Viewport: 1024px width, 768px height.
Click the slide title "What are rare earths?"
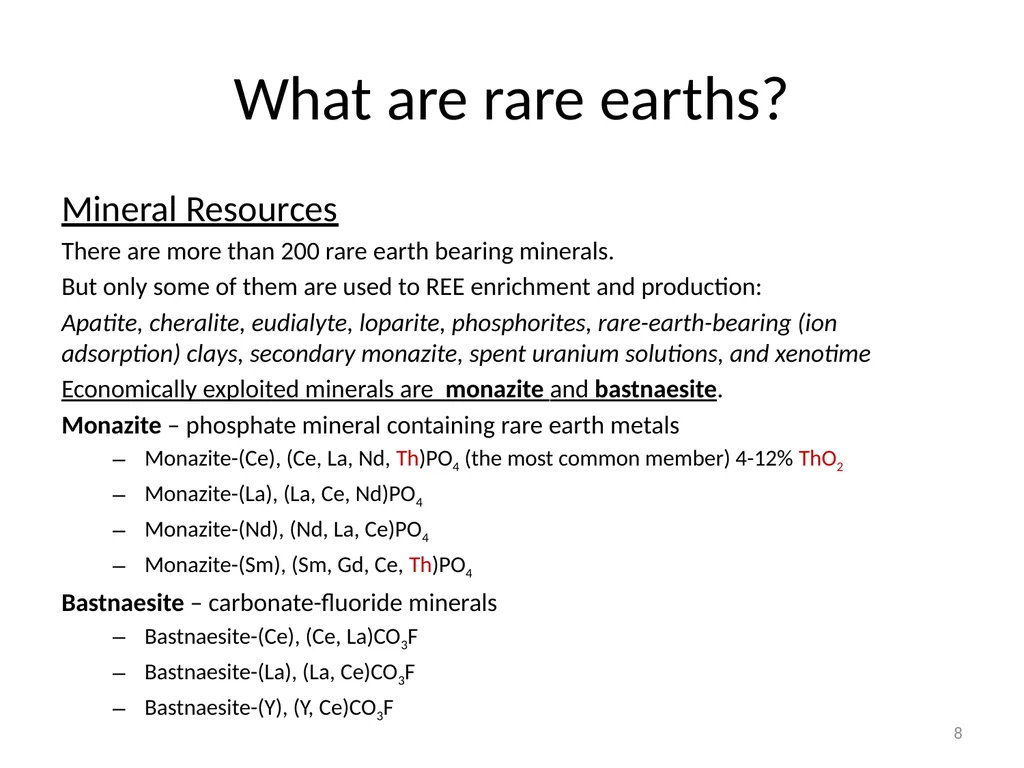coord(510,99)
